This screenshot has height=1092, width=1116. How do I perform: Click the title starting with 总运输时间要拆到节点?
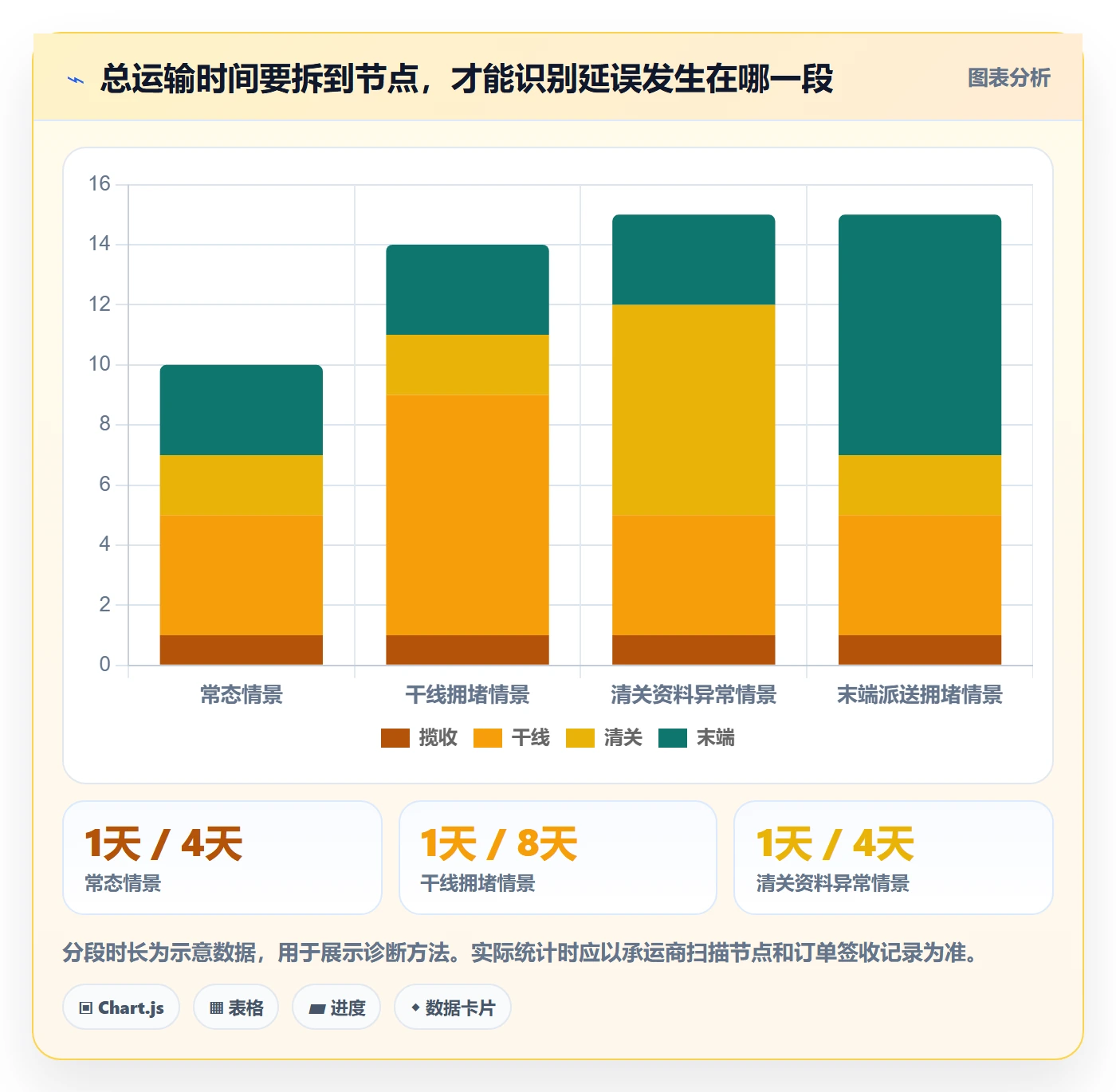click(x=467, y=79)
